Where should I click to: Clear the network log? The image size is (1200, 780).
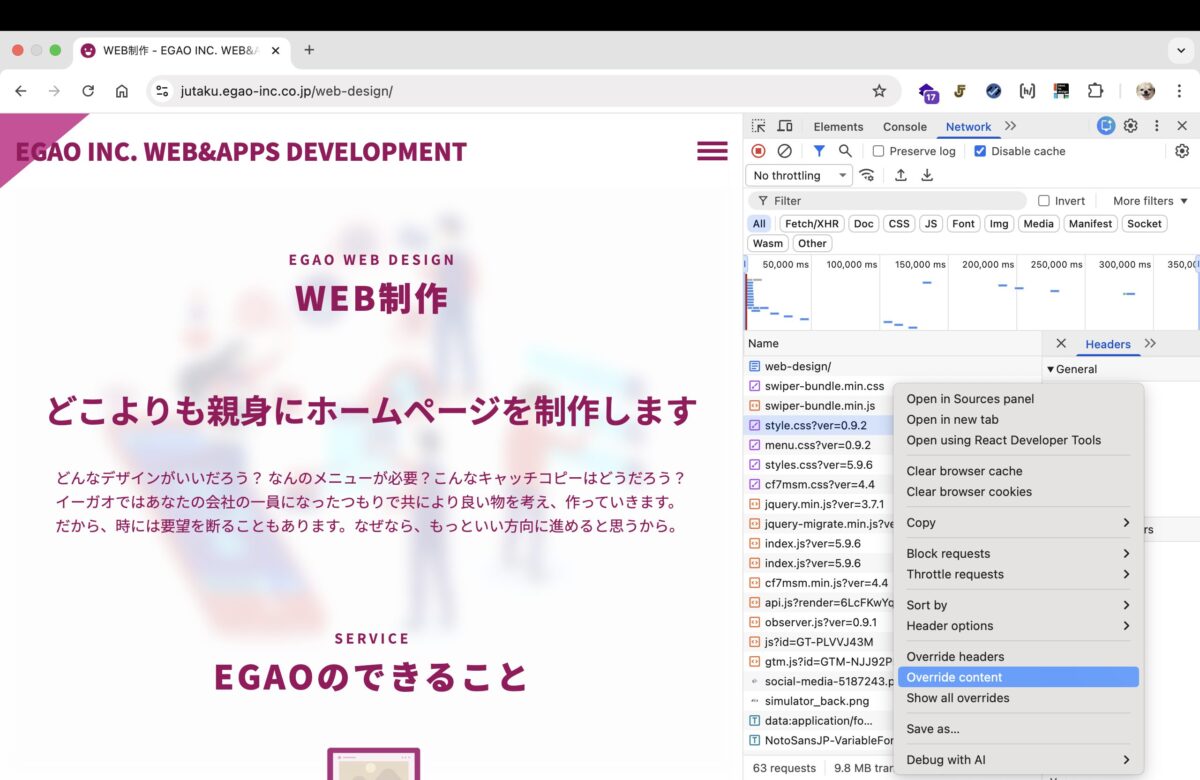tap(785, 151)
